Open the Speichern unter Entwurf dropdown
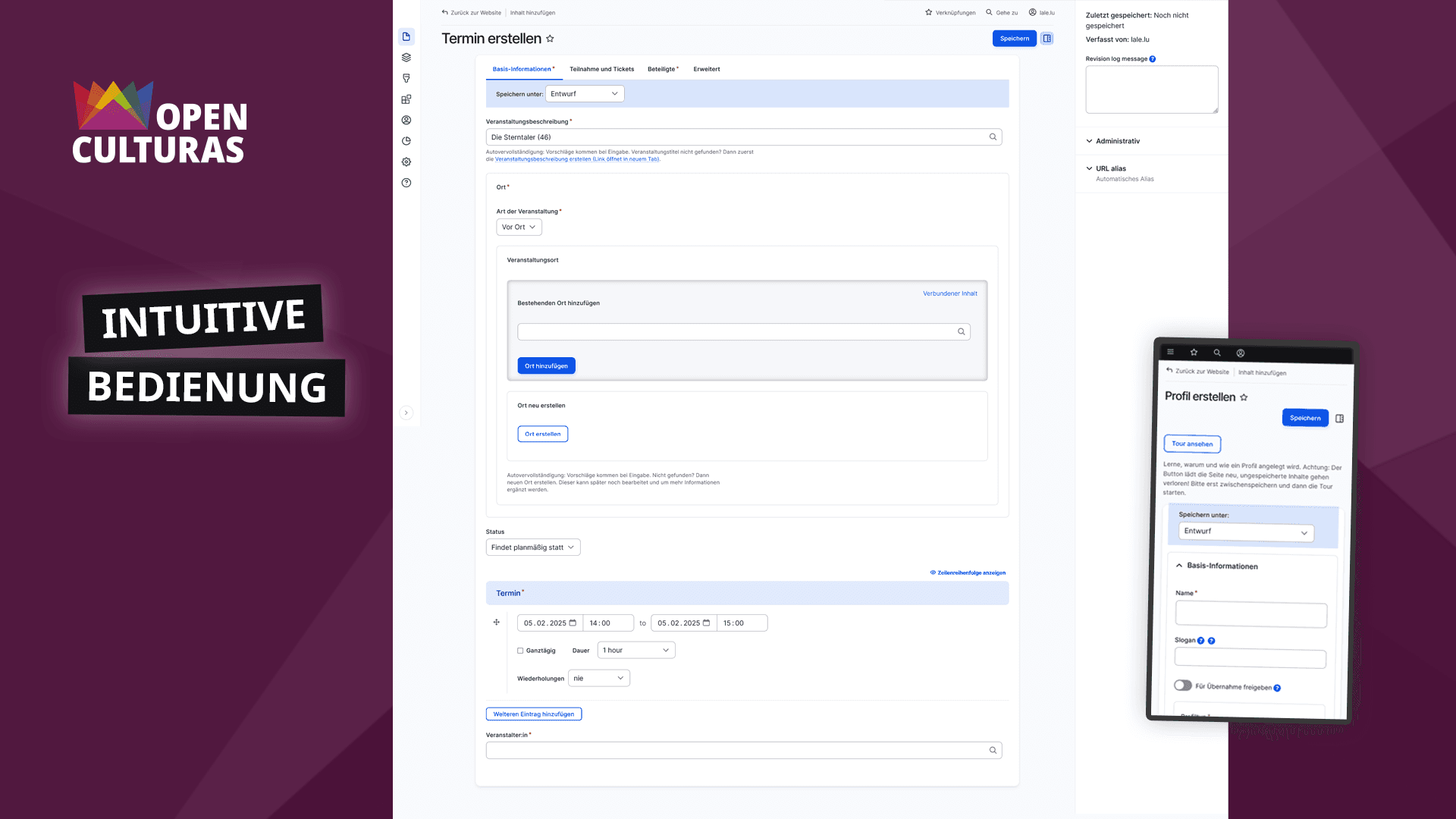Viewport: 1456px width, 819px height. click(584, 94)
